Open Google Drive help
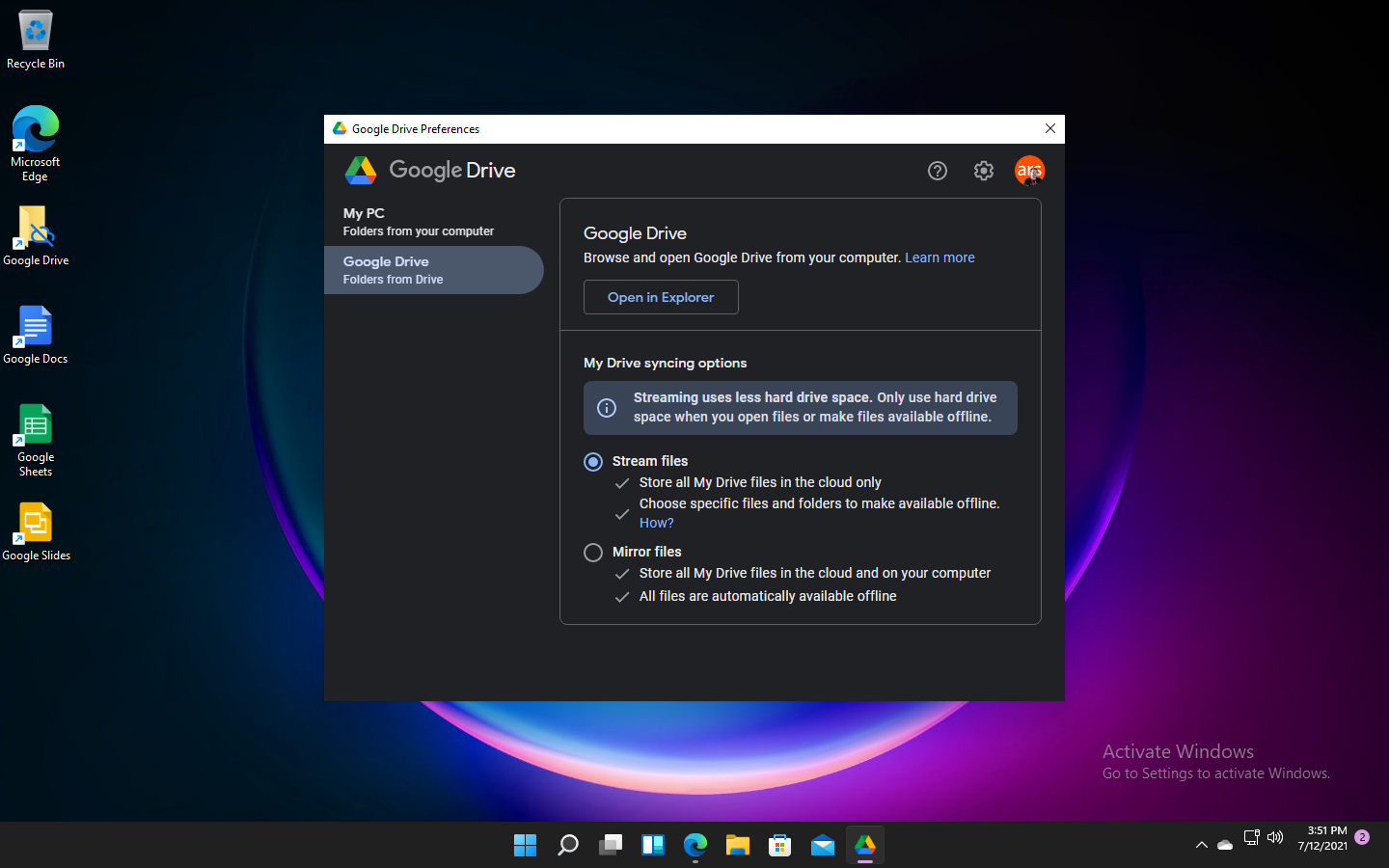 pyautogui.click(x=937, y=171)
